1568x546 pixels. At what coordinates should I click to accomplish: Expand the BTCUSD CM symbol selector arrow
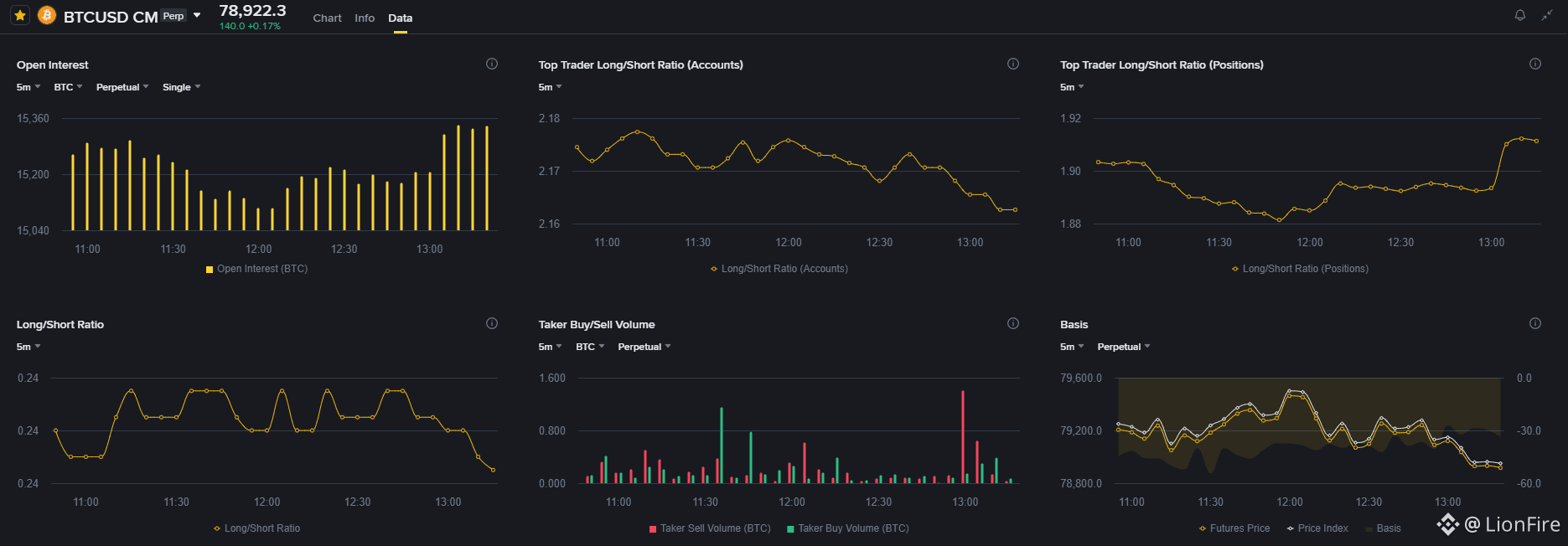[197, 15]
